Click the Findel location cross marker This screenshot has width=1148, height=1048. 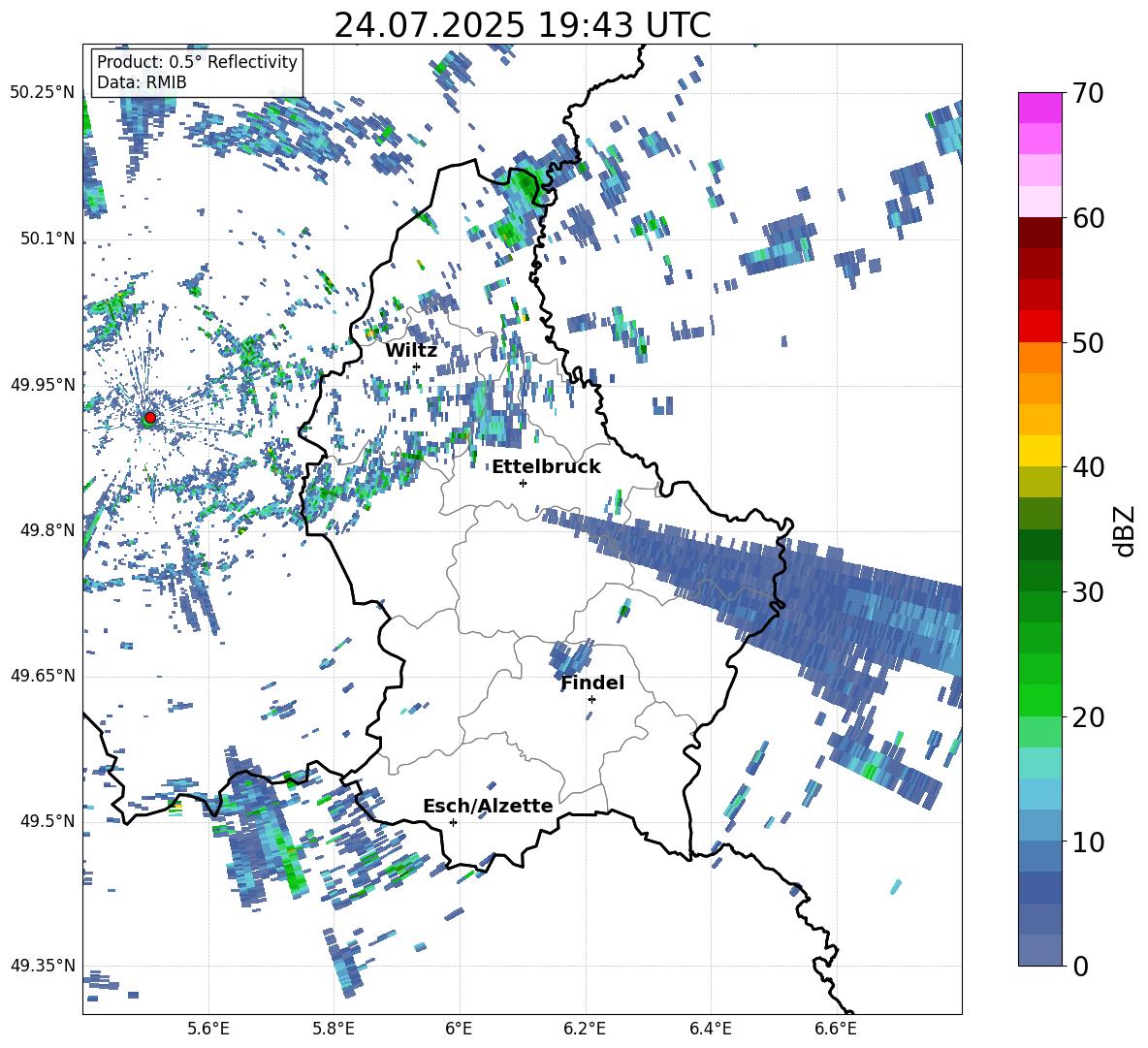591,700
